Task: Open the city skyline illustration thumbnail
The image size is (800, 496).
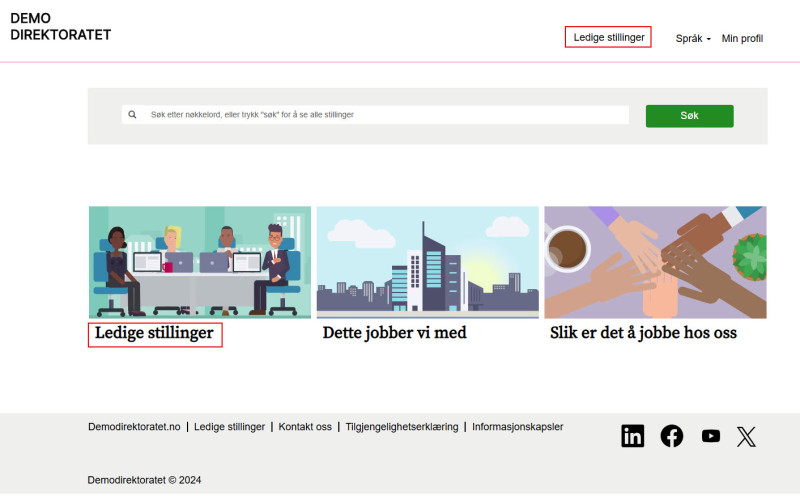Action: coord(428,262)
